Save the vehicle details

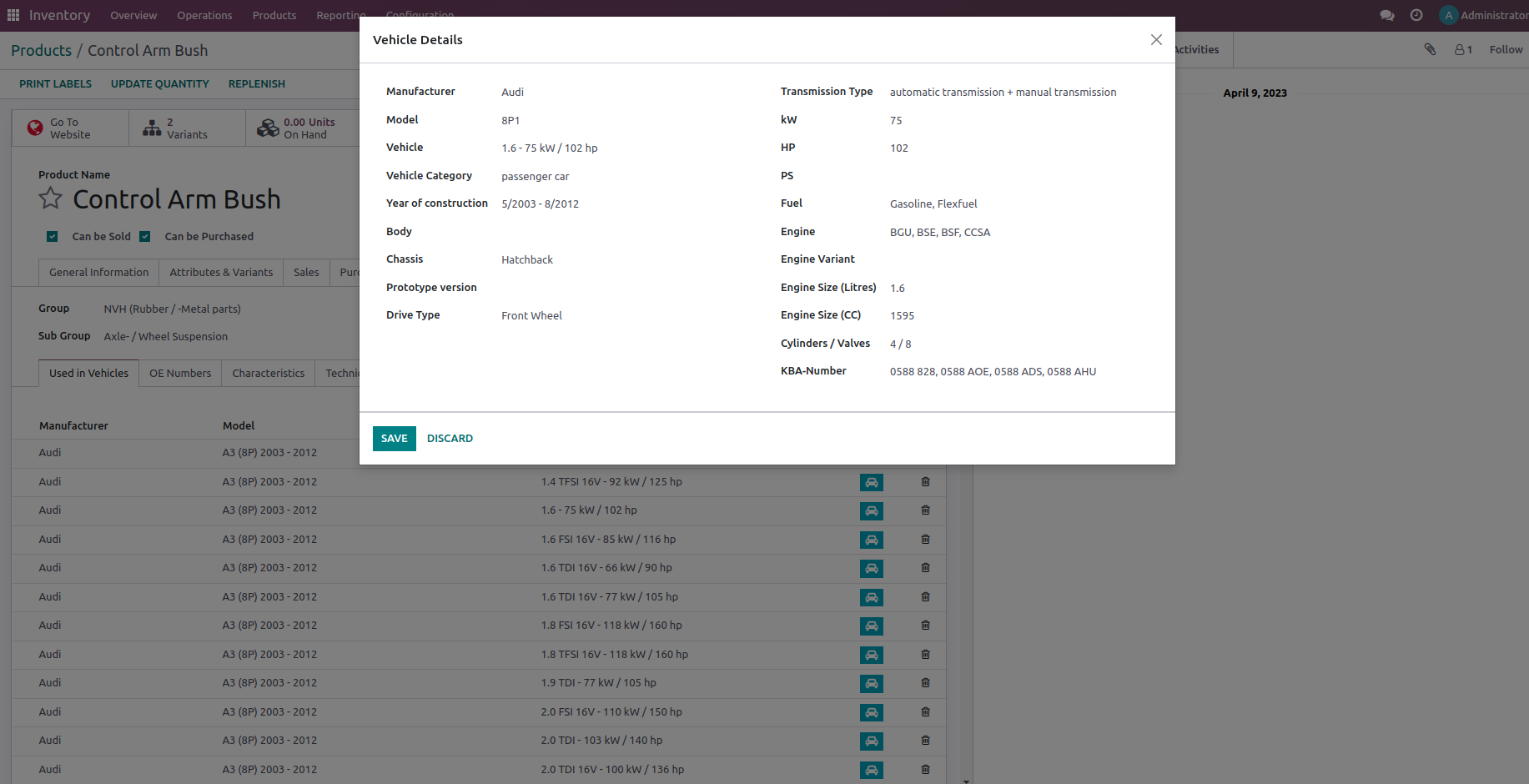pyautogui.click(x=394, y=439)
